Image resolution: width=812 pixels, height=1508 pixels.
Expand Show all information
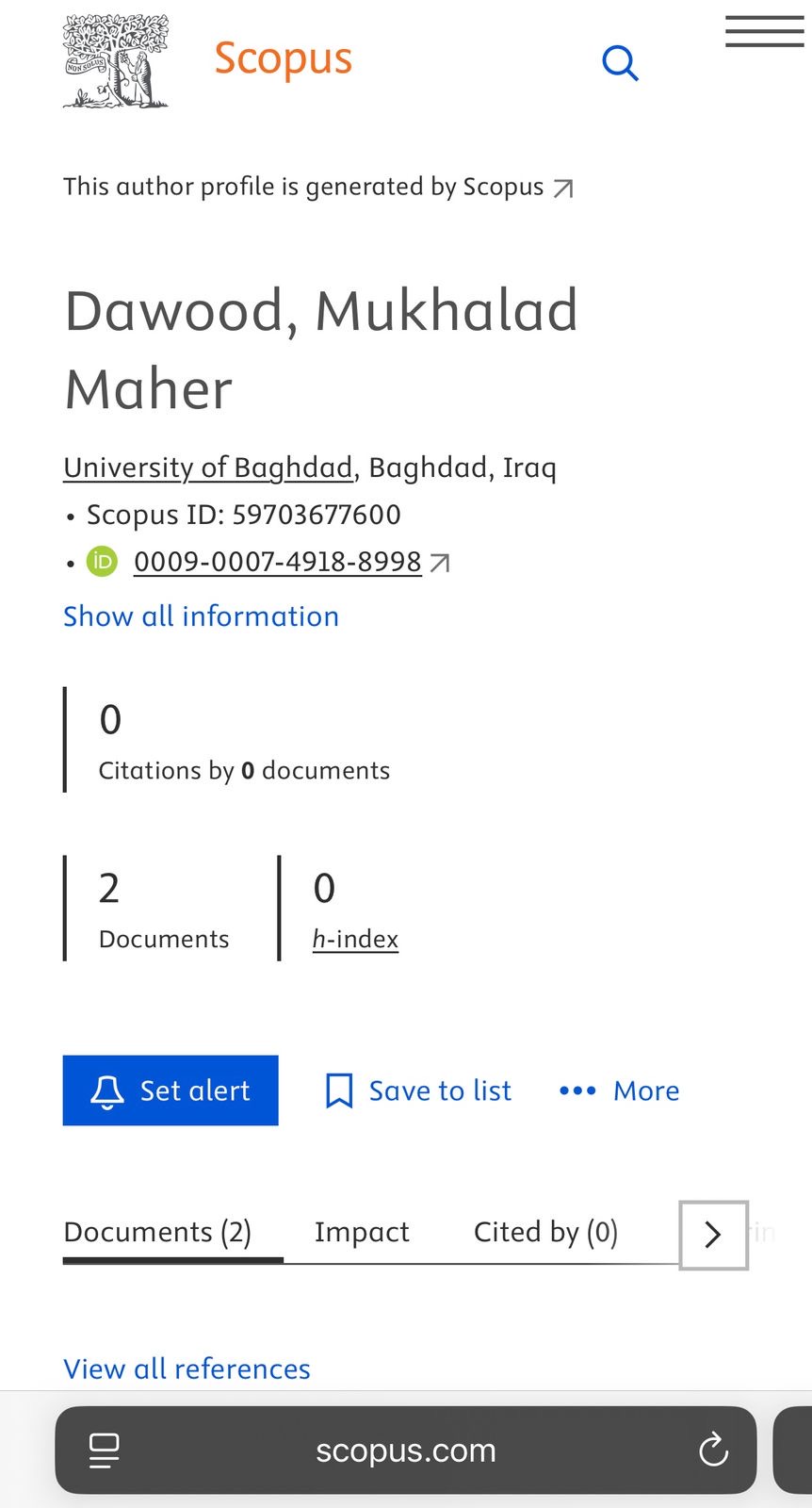(x=201, y=616)
